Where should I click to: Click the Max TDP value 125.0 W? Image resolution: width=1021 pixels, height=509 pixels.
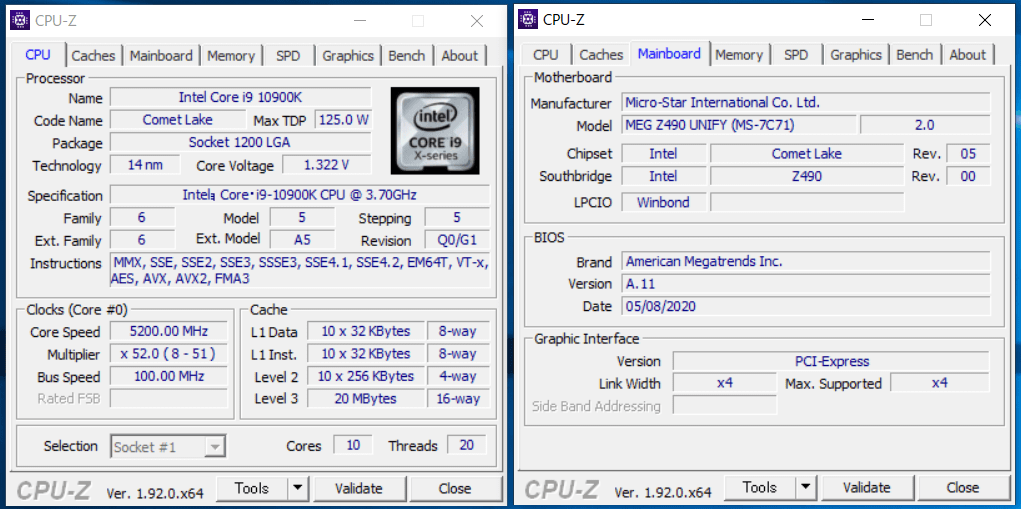(343, 120)
